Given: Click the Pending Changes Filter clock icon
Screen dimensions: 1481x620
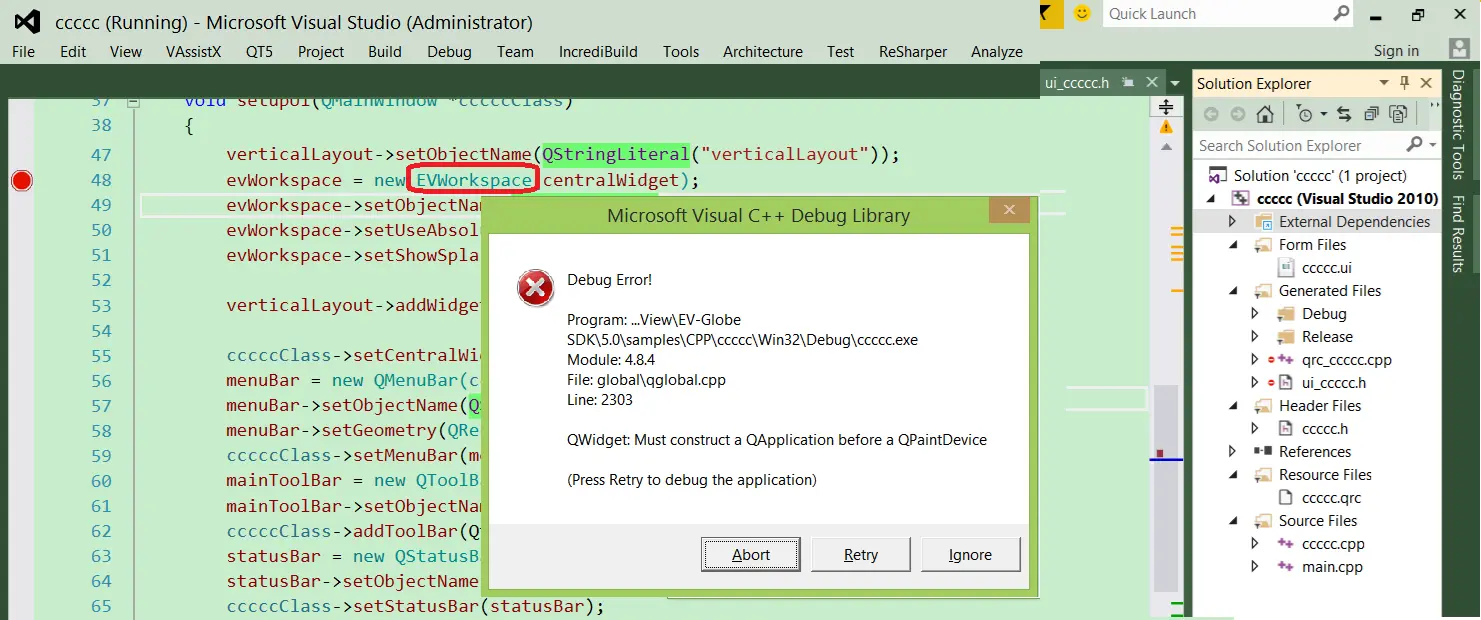Looking at the screenshot, I should click(1303, 114).
